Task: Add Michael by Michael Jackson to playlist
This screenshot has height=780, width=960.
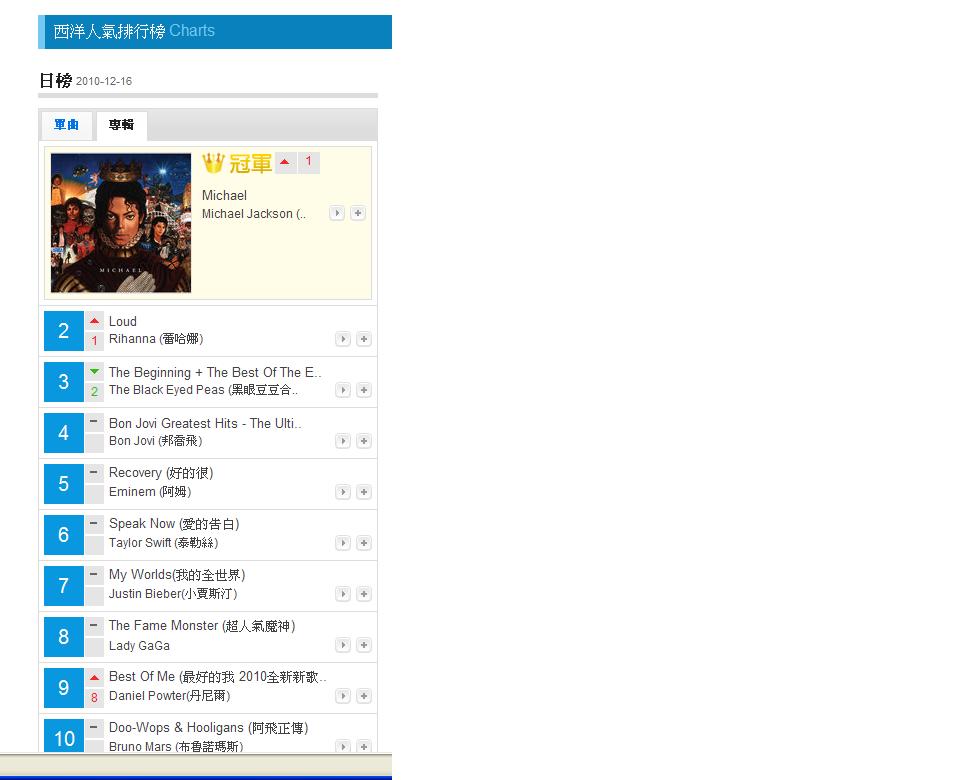Action: tap(357, 213)
